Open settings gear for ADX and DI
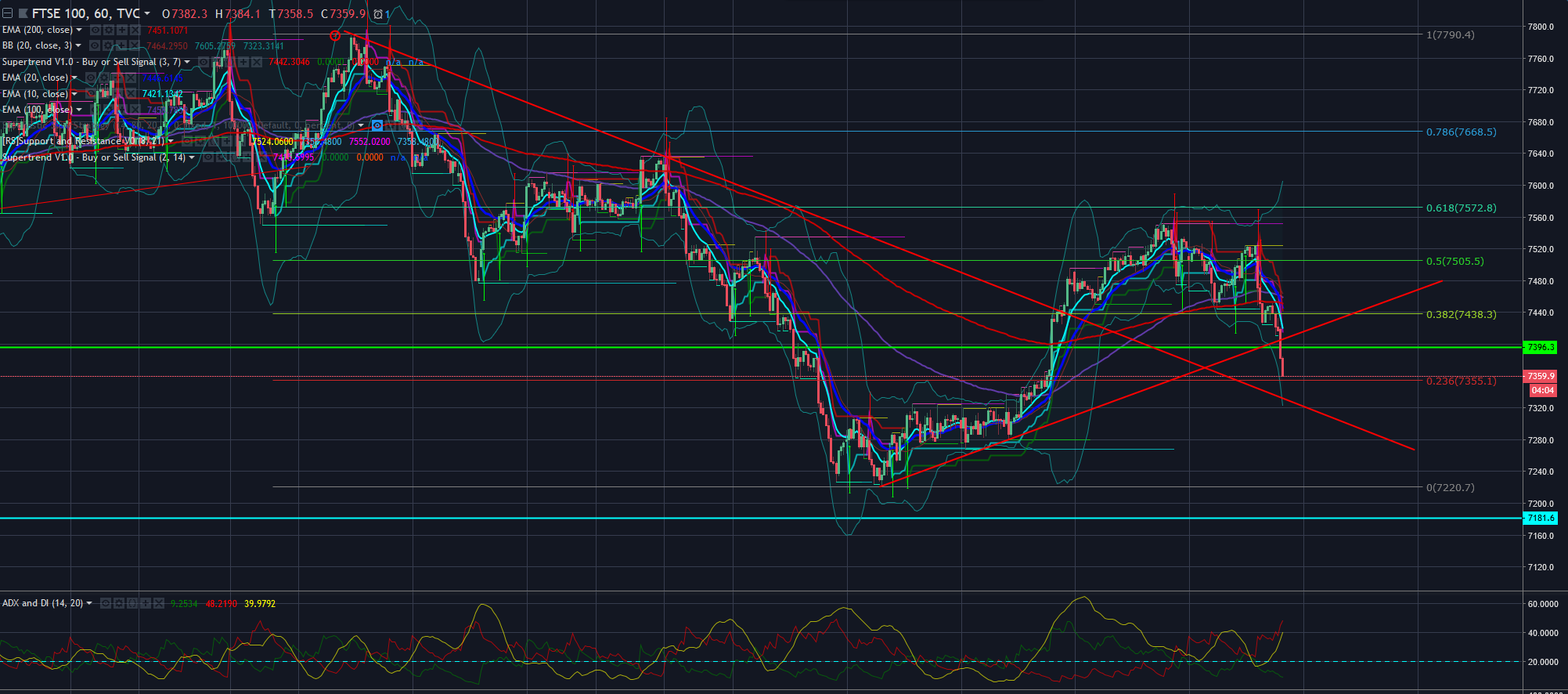The image size is (1568, 694). (x=119, y=603)
